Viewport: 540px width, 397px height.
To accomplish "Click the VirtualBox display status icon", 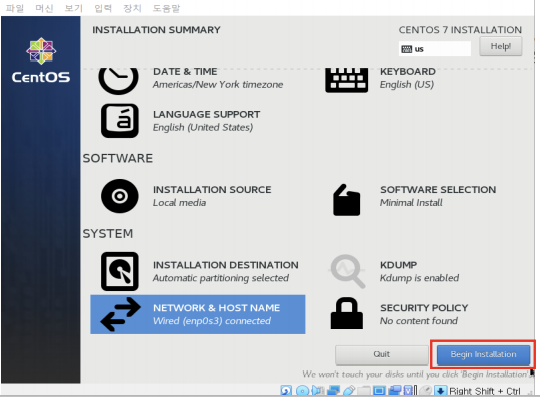I will [x=379, y=391].
